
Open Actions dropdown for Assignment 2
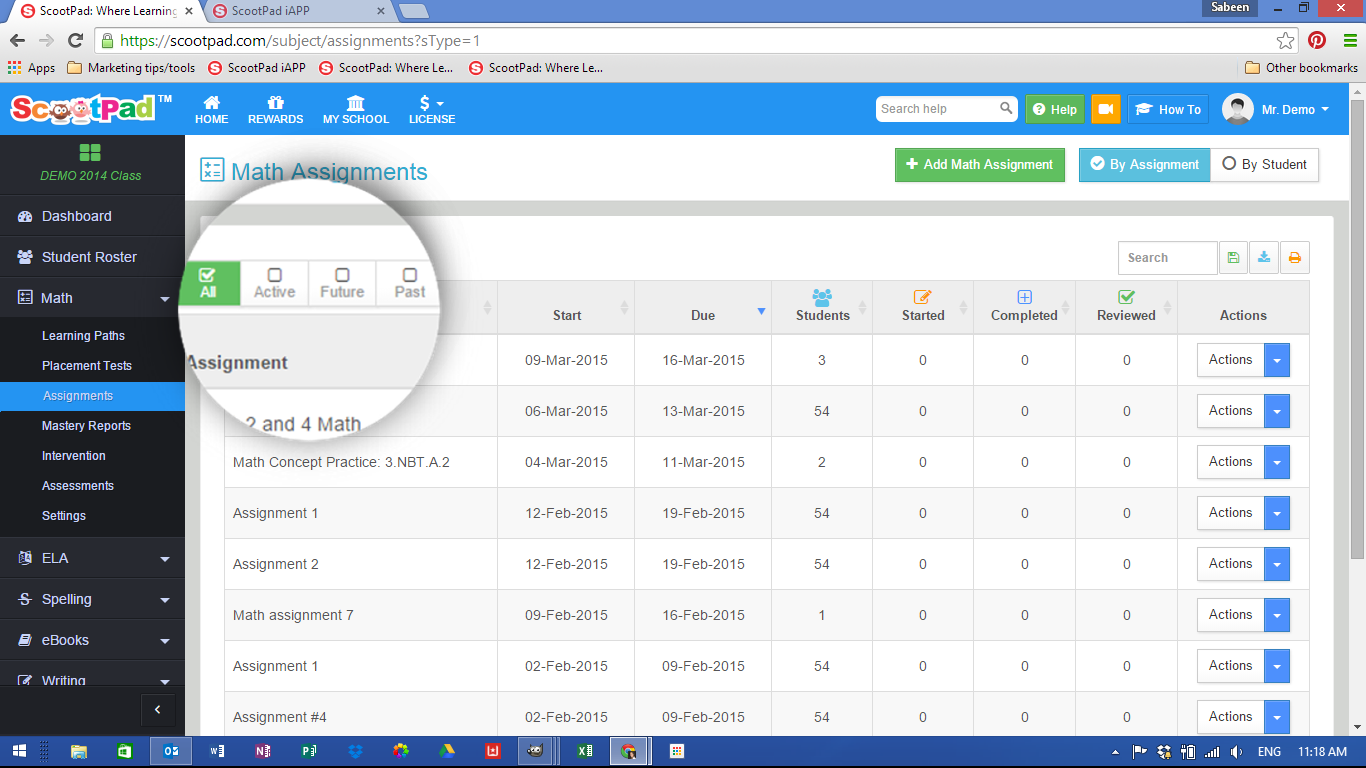[x=1276, y=564]
